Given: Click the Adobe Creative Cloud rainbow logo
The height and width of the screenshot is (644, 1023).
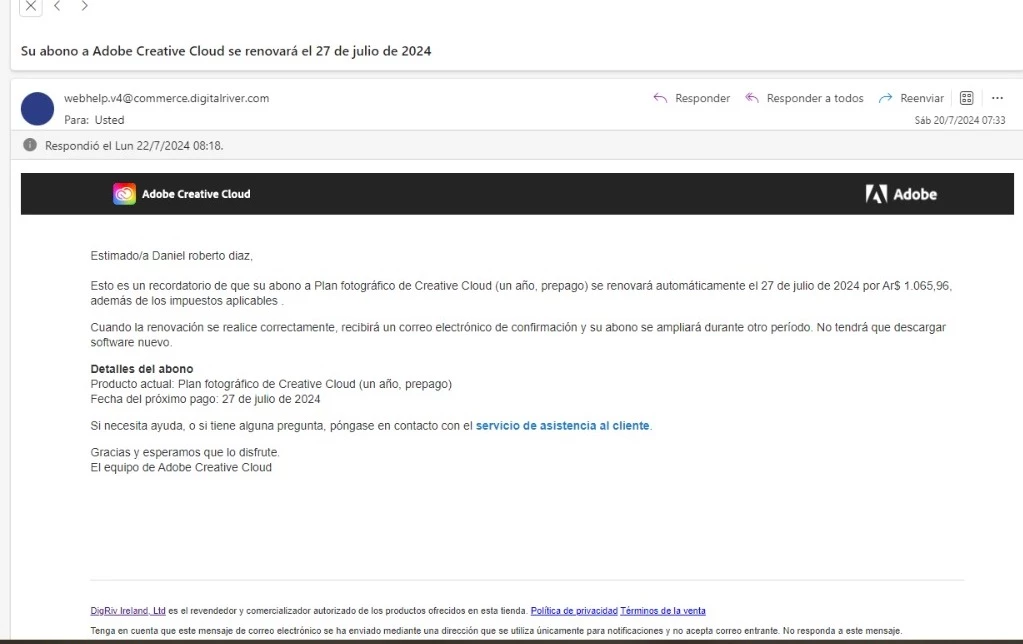Looking at the screenshot, I should (124, 194).
